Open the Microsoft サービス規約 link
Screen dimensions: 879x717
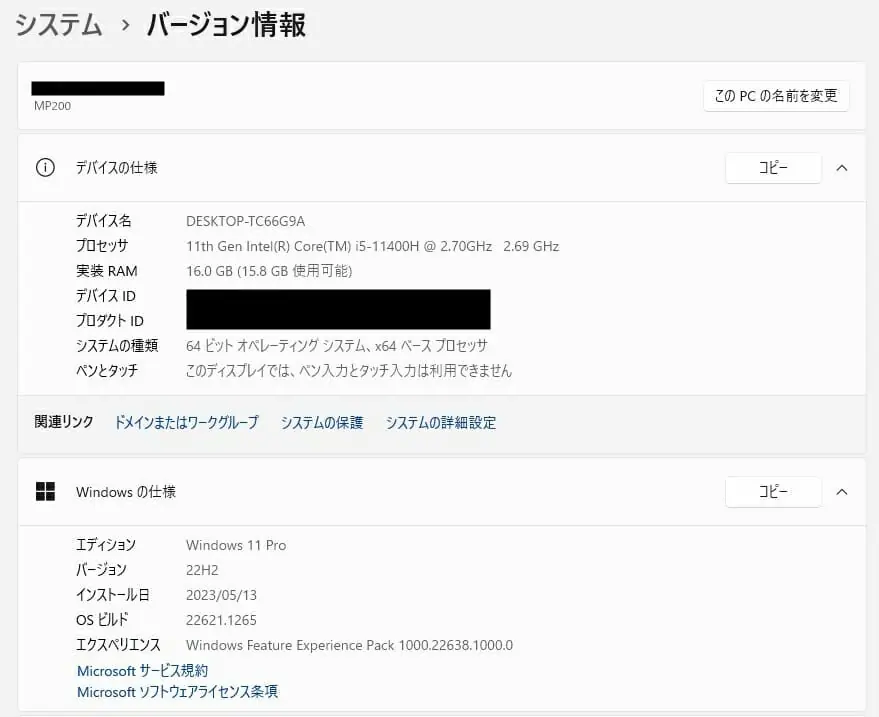click(x=142, y=671)
